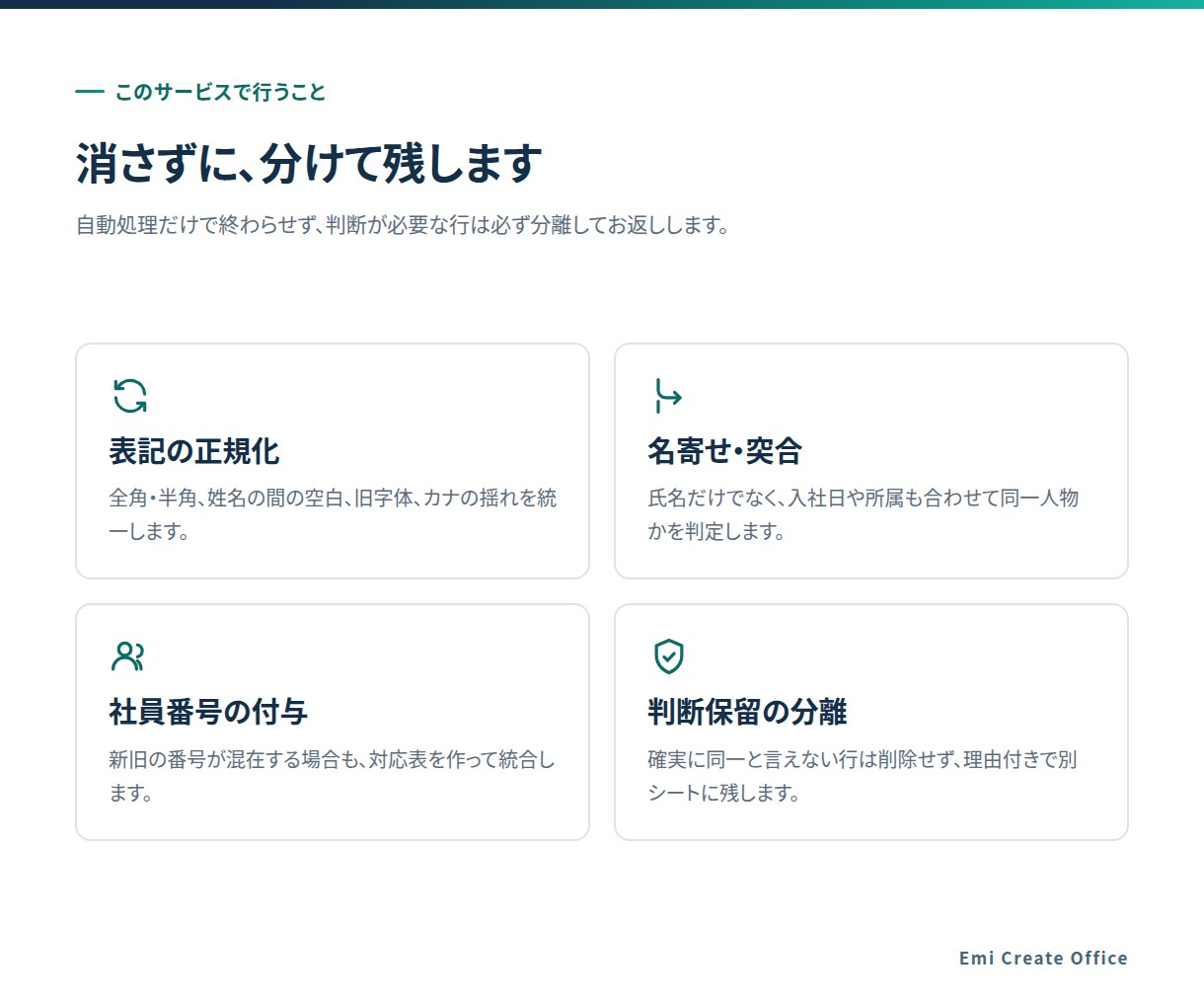Viewport: 1204px width, 1003px height.
Task: Click the Emi Create Office footer text
Action: point(1043,958)
